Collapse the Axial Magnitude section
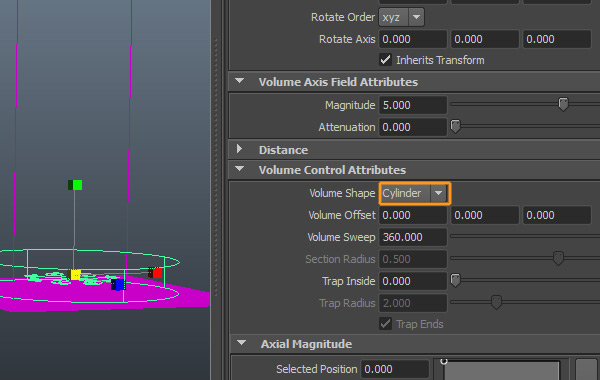The height and width of the screenshot is (380, 600). tap(241, 343)
